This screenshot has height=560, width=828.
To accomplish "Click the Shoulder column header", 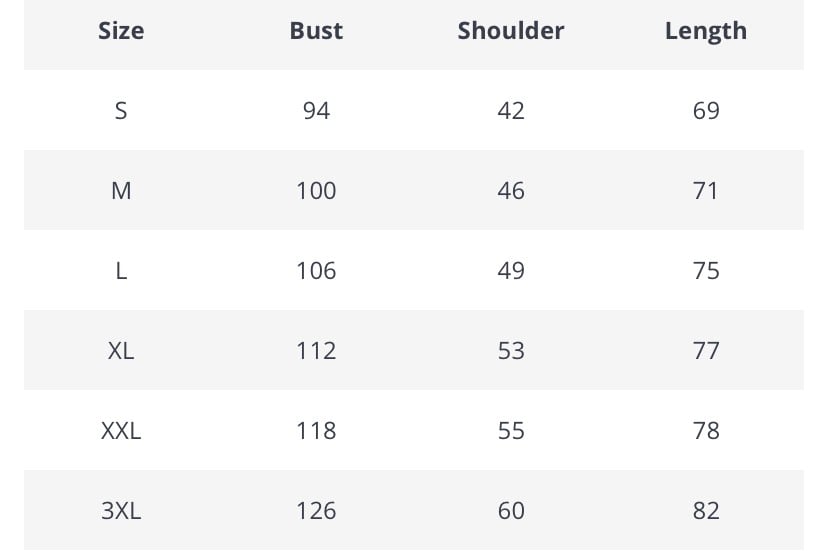I will coord(511,31).
